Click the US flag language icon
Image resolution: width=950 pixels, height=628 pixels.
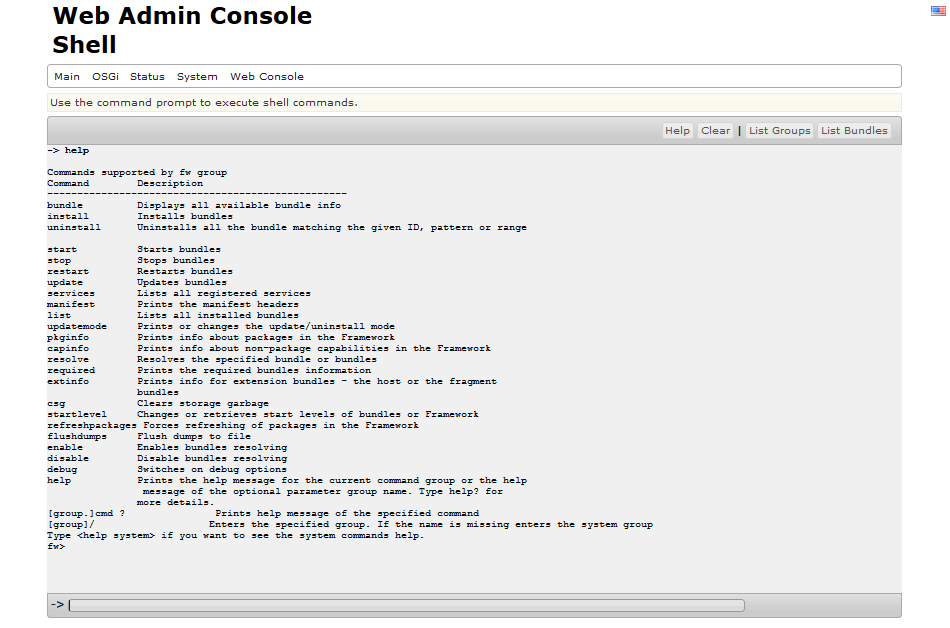pyautogui.click(x=938, y=10)
